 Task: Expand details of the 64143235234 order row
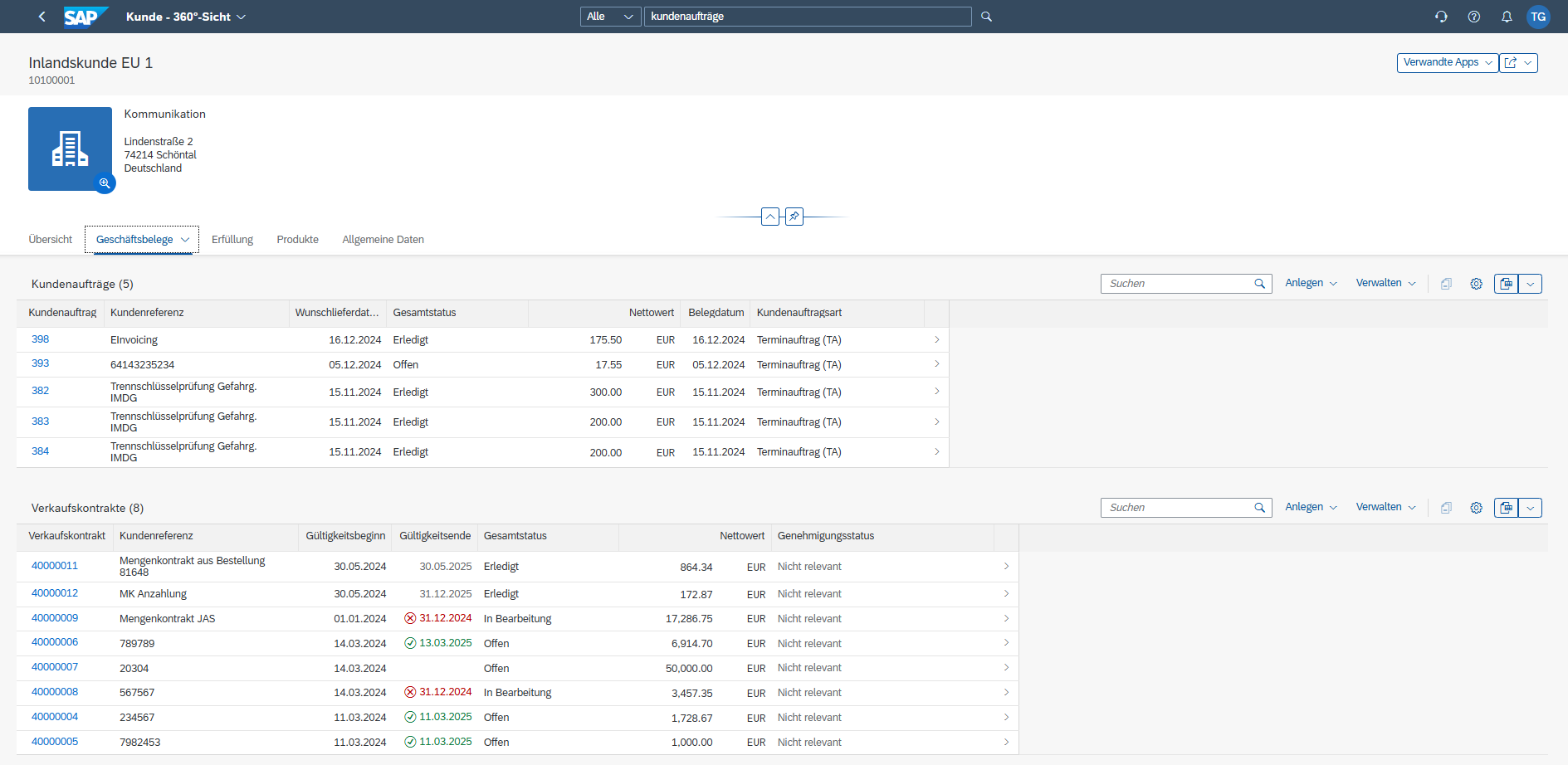[936, 363]
